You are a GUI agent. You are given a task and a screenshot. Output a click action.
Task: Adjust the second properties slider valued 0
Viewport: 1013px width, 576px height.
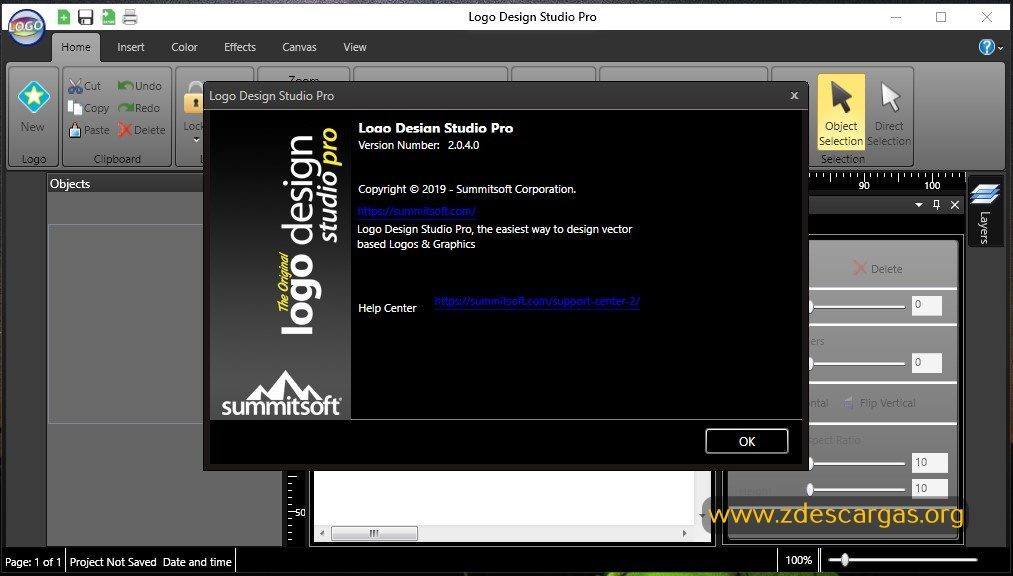click(x=857, y=363)
